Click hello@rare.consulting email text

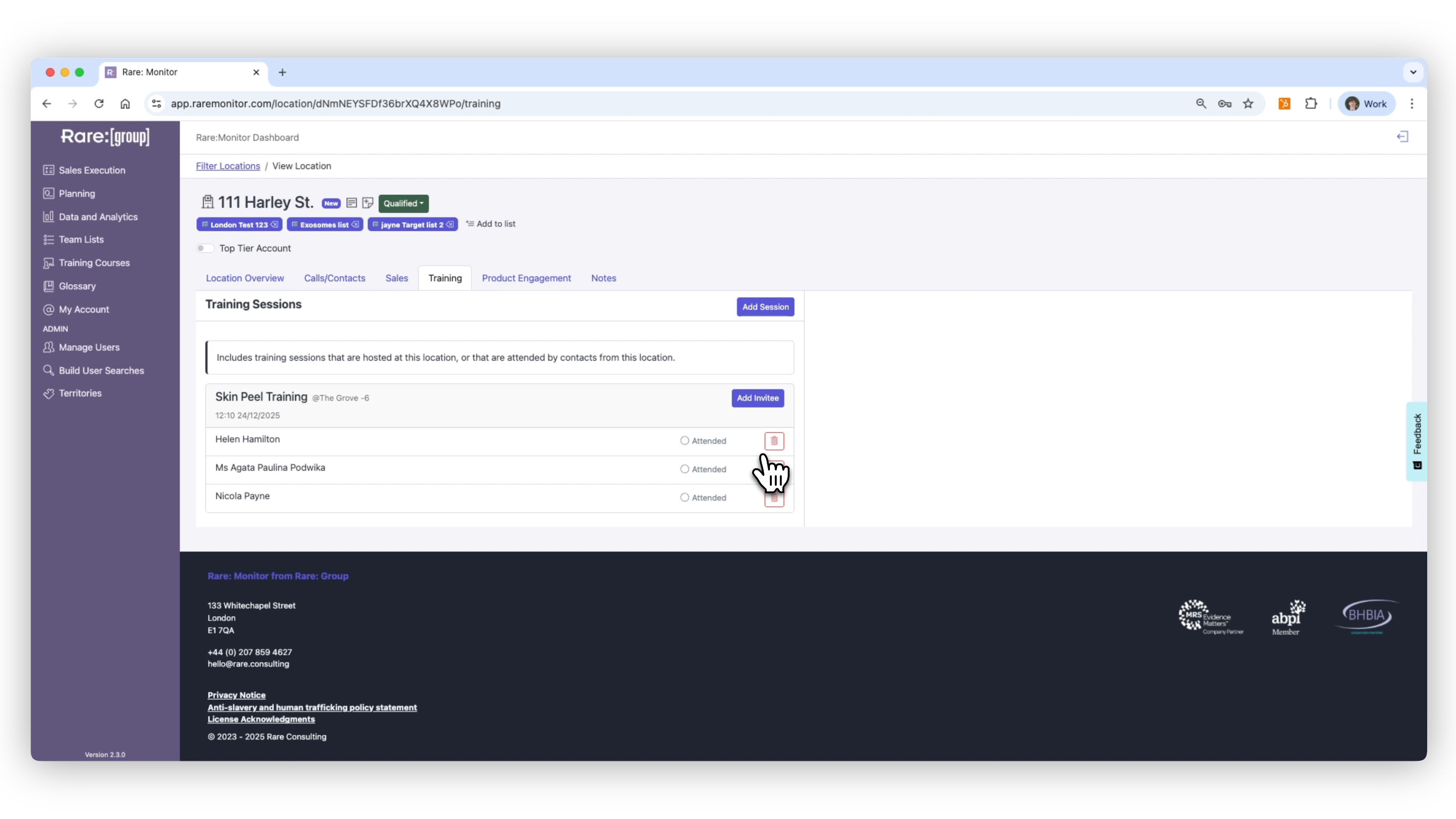click(x=248, y=664)
